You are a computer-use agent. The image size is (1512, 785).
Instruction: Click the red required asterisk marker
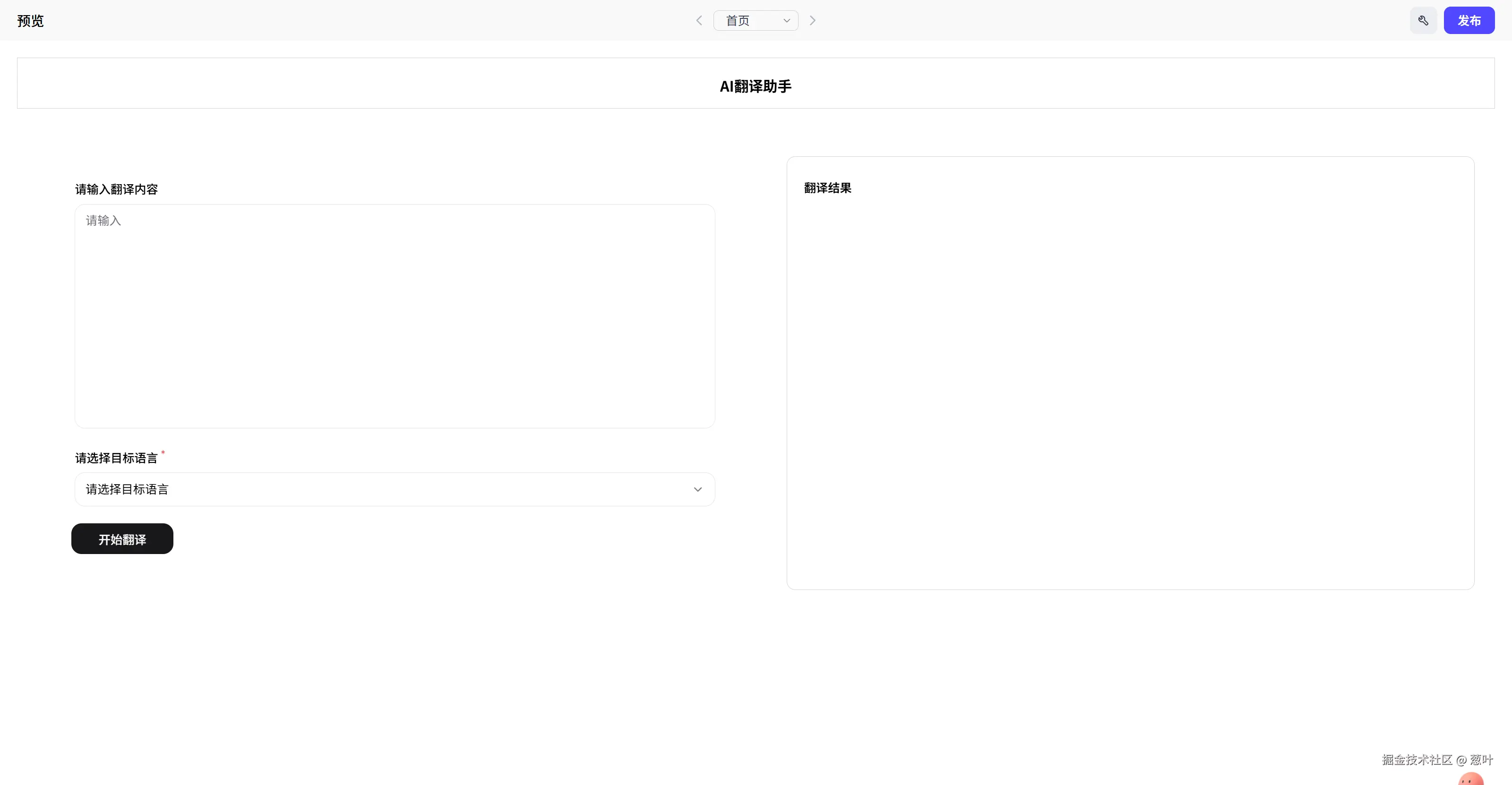coord(163,452)
